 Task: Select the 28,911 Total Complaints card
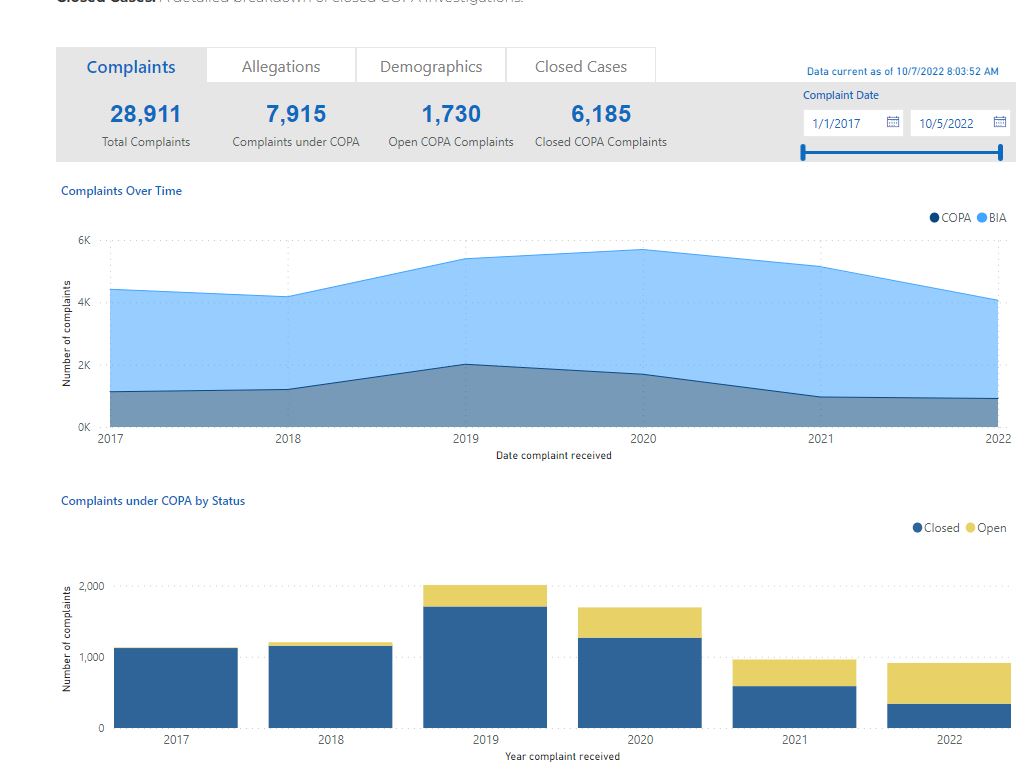click(x=146, y=125)
